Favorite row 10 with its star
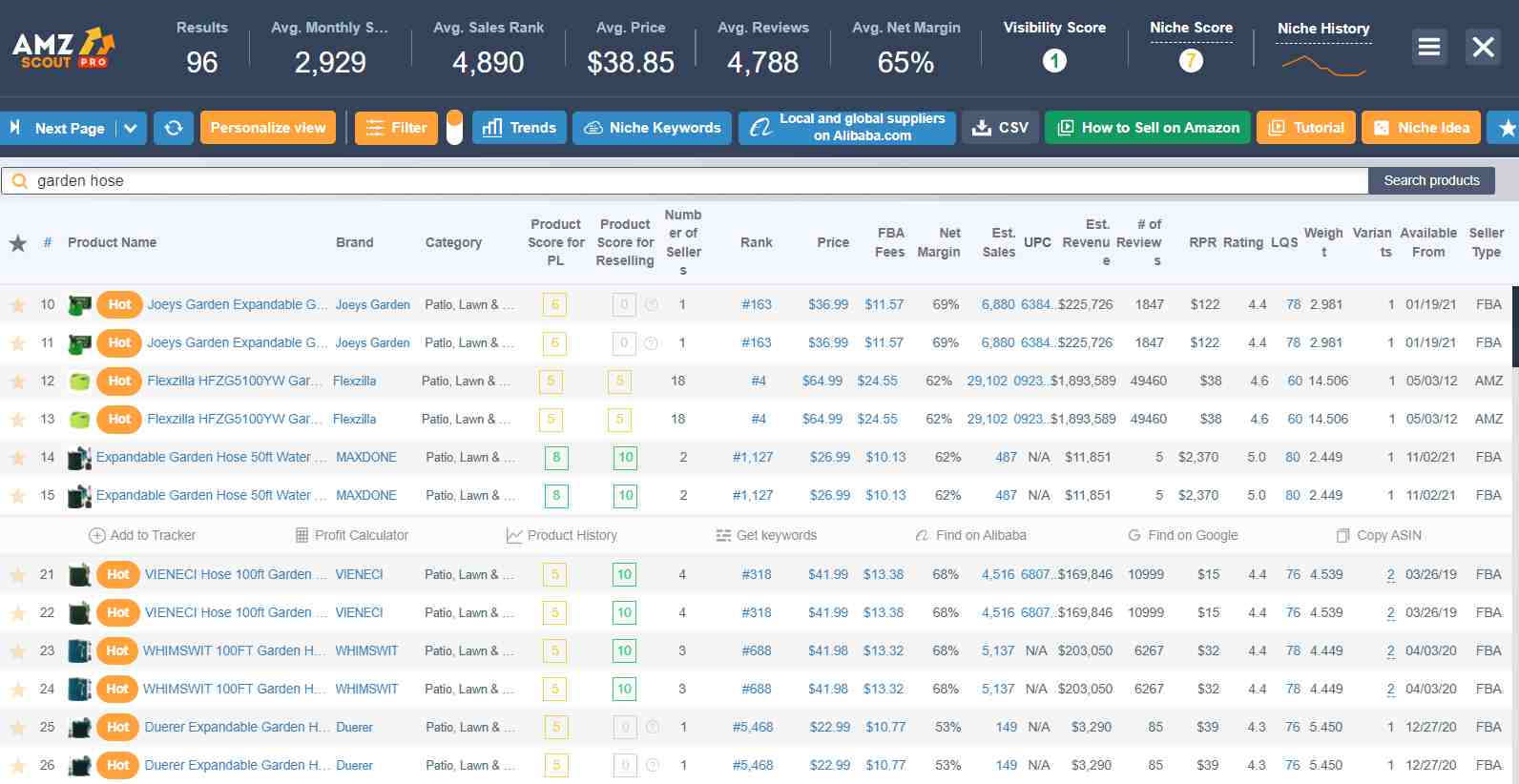 (x=17, y=305)
